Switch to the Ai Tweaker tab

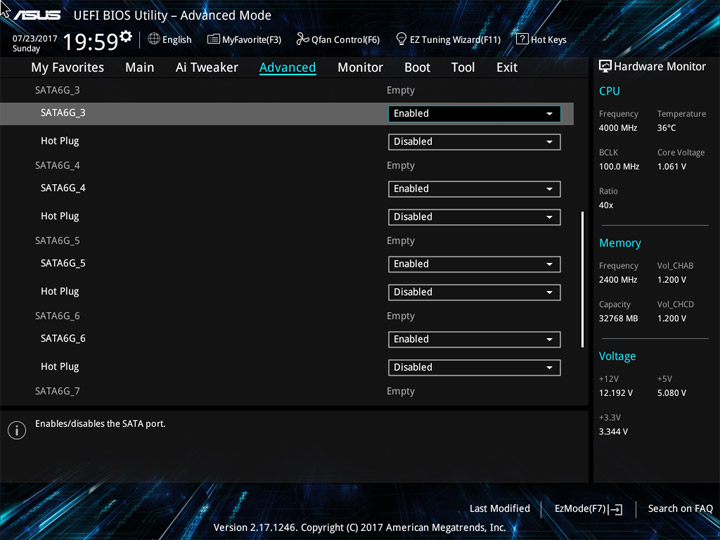pos(207,68)
